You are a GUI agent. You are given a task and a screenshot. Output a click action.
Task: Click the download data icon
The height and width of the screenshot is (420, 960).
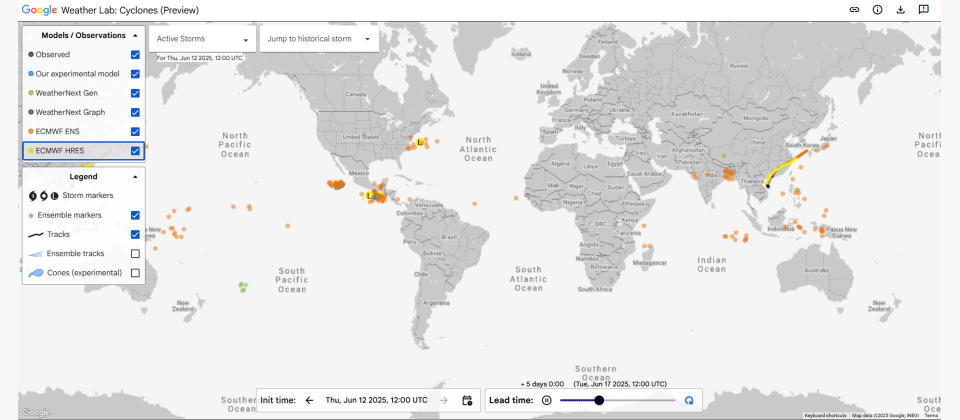[x=900, y=10]
